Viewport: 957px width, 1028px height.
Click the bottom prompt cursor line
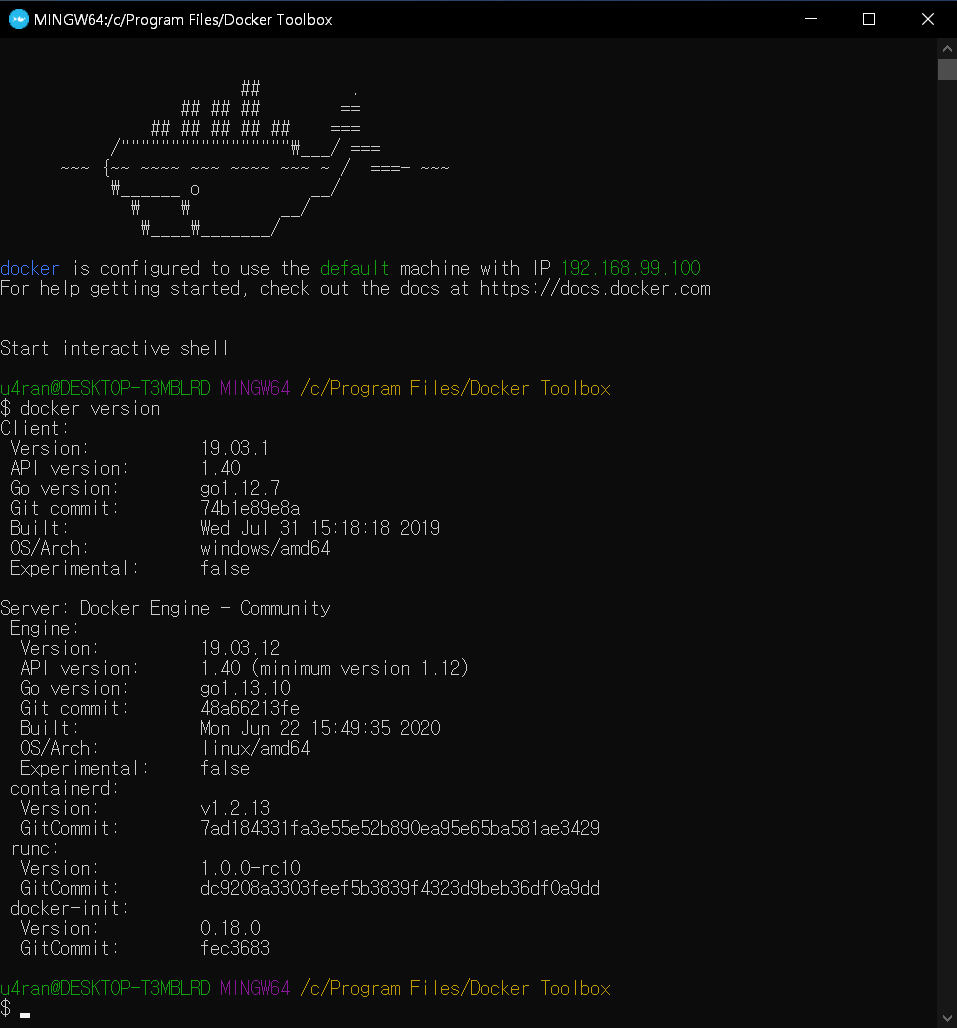click(x=15, y=1008)
